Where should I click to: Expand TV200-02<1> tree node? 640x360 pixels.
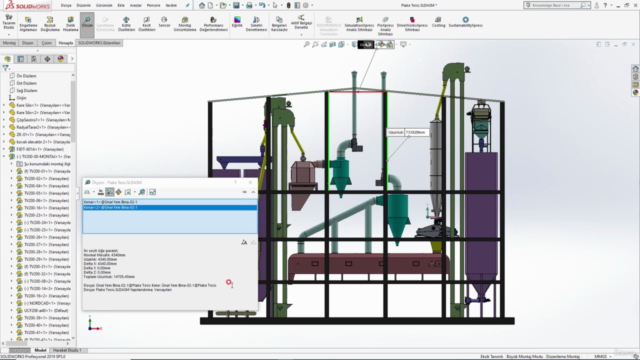11,178
